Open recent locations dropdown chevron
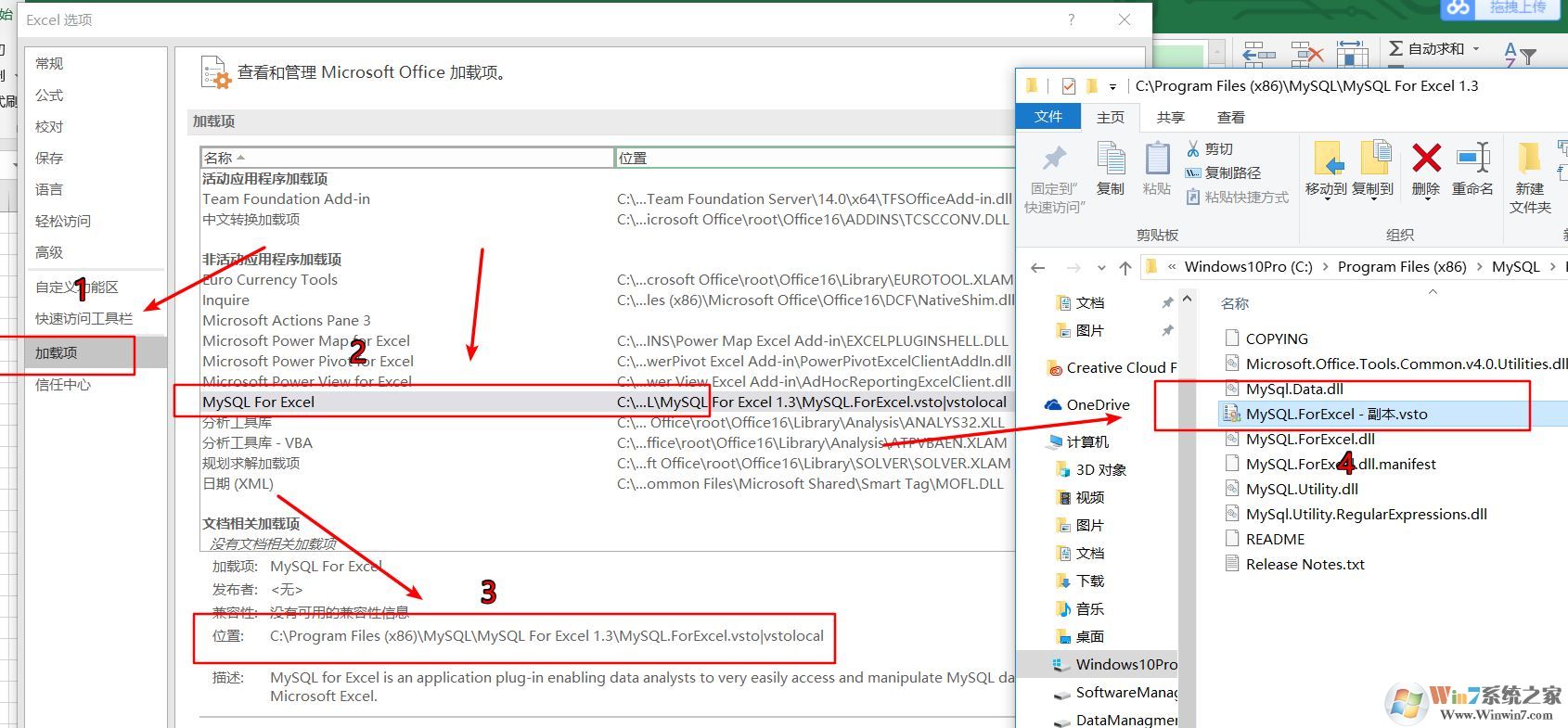 1101,268
